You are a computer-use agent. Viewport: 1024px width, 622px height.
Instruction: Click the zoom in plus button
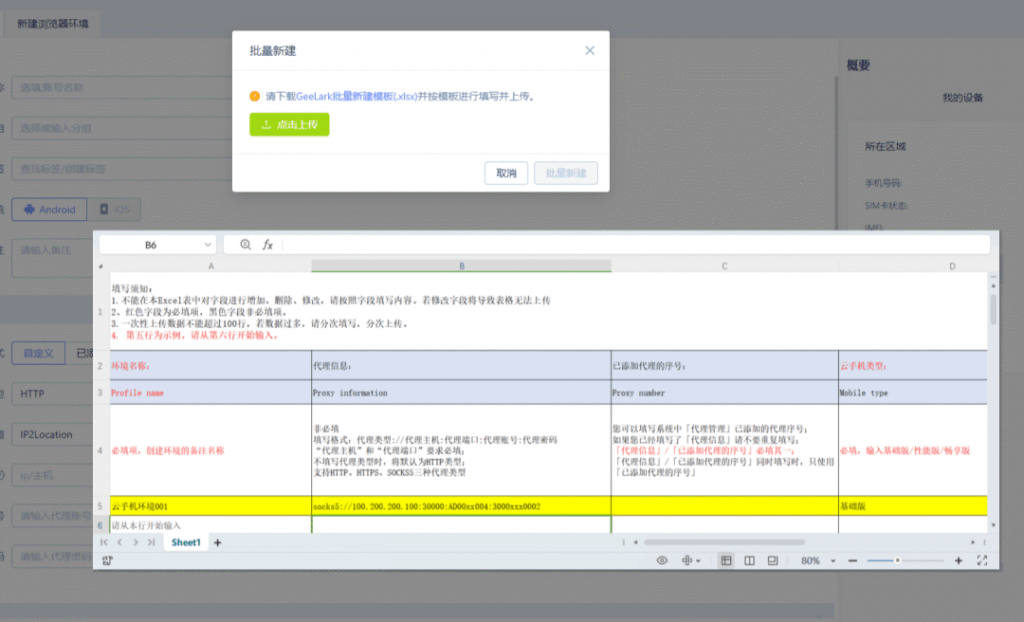click(959, 561)
